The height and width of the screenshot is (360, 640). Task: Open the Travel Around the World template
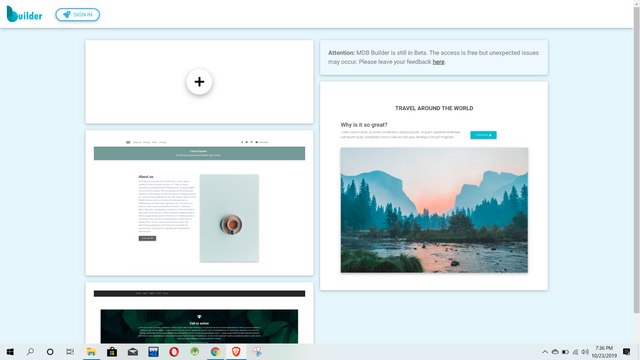[434, 186]
